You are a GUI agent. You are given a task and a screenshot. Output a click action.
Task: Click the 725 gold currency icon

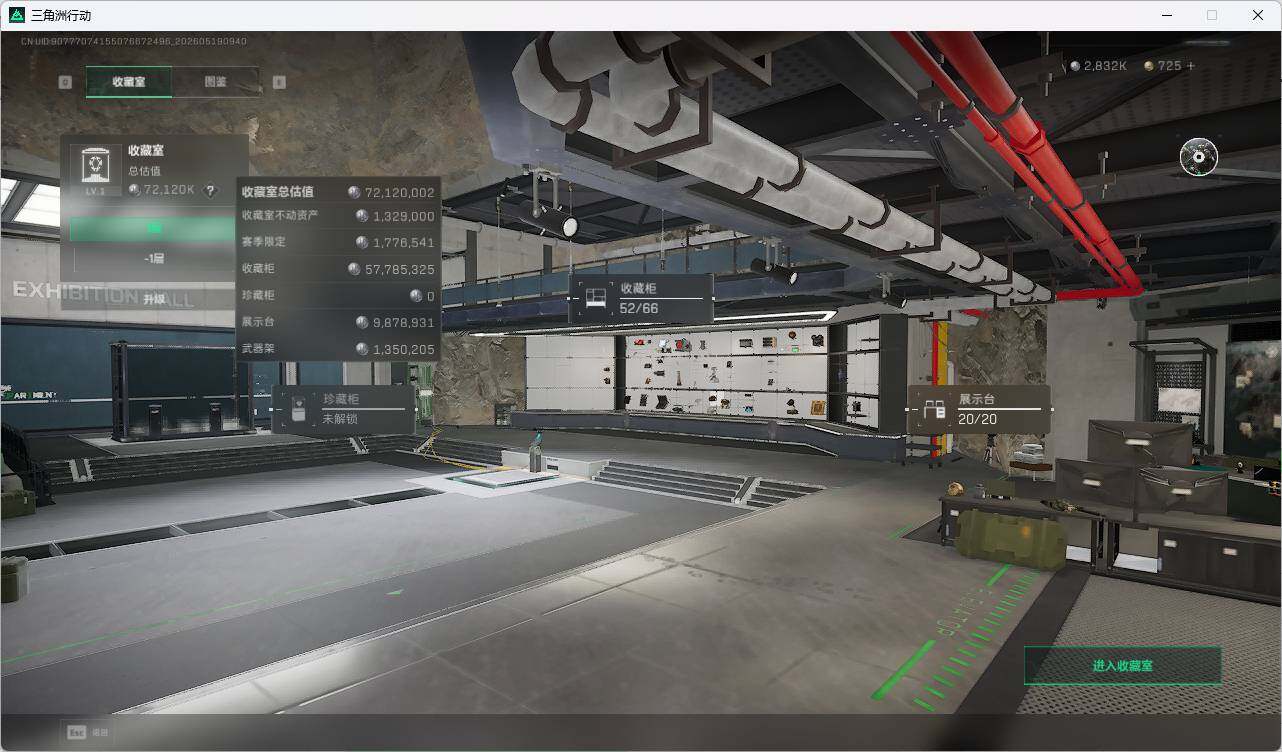coord(1149,66)
